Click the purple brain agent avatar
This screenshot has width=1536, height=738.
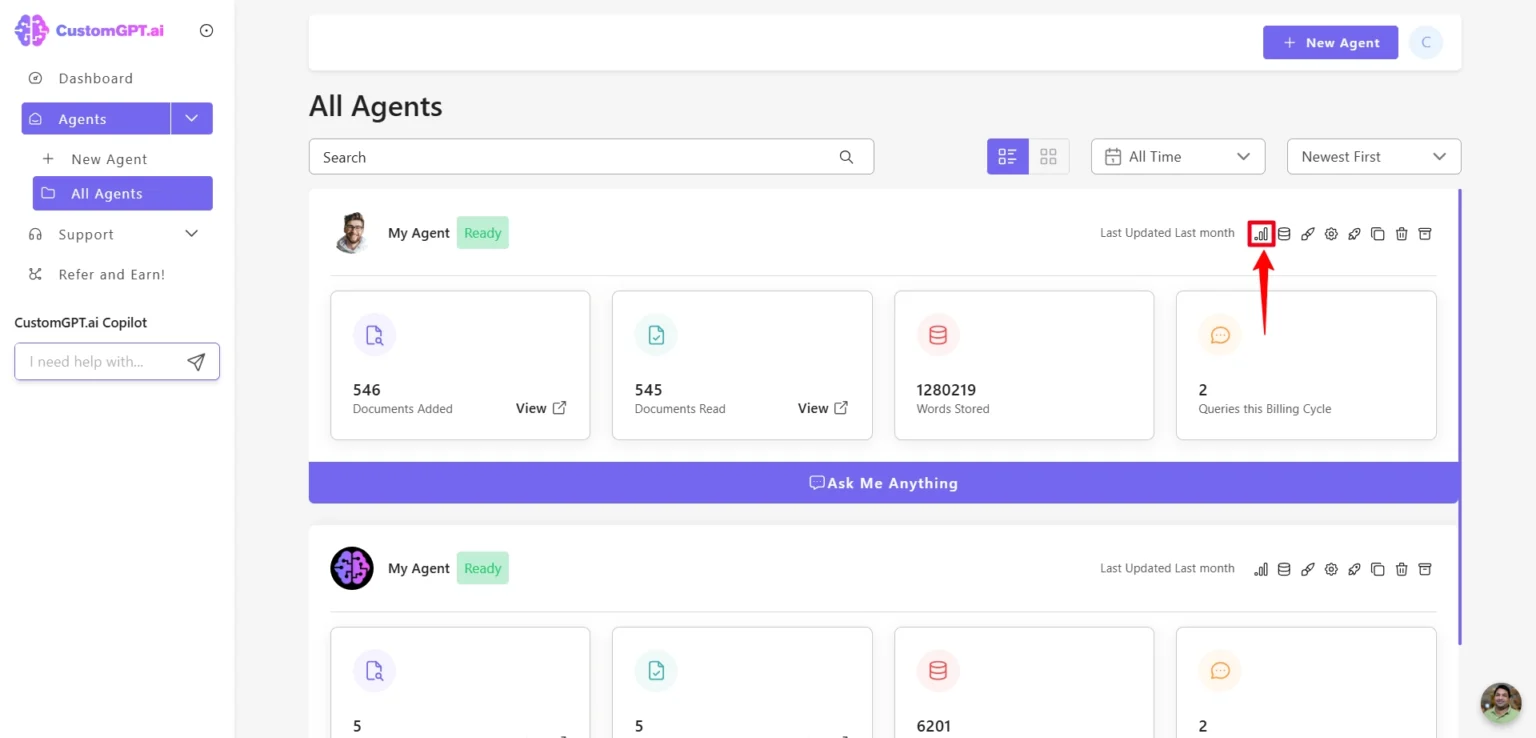pos(352,568)
